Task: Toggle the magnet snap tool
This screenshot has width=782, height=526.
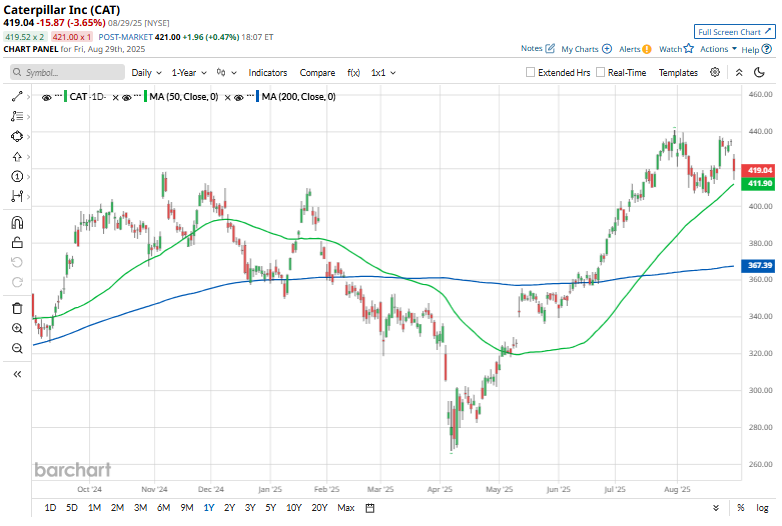Action: tap(17, 222)
